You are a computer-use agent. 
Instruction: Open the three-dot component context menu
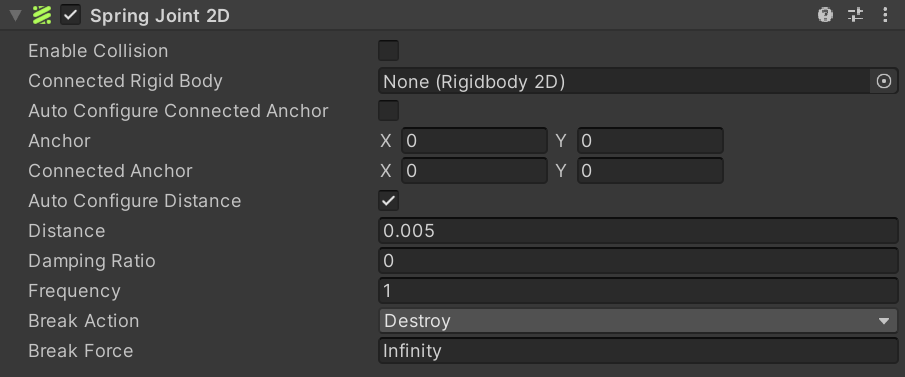click(885, 15)
